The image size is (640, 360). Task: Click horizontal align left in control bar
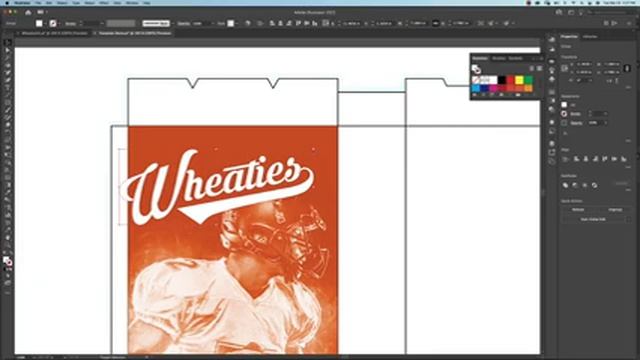[271, 24]
